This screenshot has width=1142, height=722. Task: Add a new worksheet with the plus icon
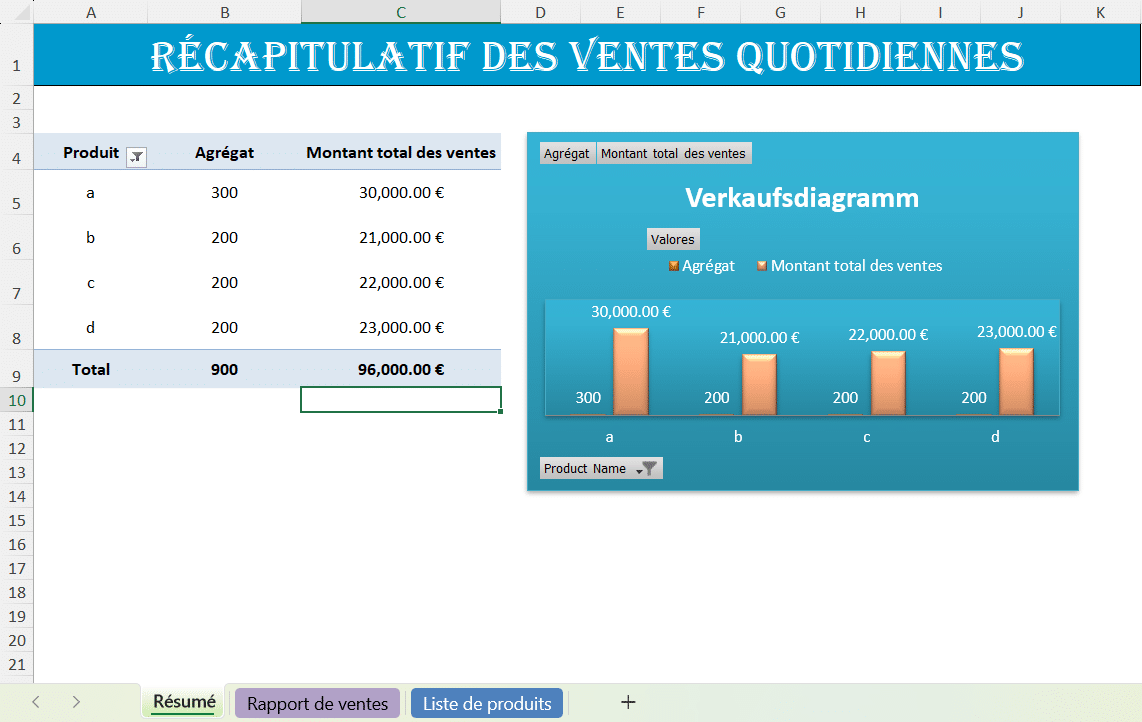tap(628, 702)
